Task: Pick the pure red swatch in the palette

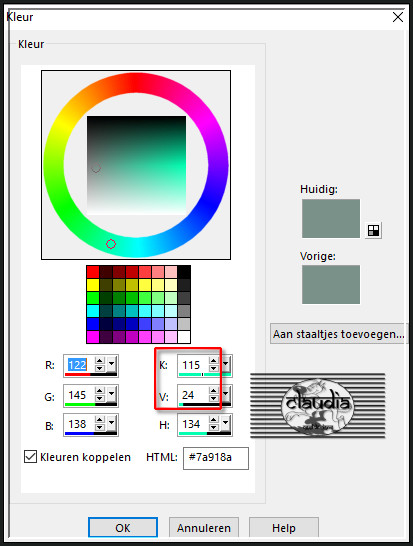Action: pos(93,272)
